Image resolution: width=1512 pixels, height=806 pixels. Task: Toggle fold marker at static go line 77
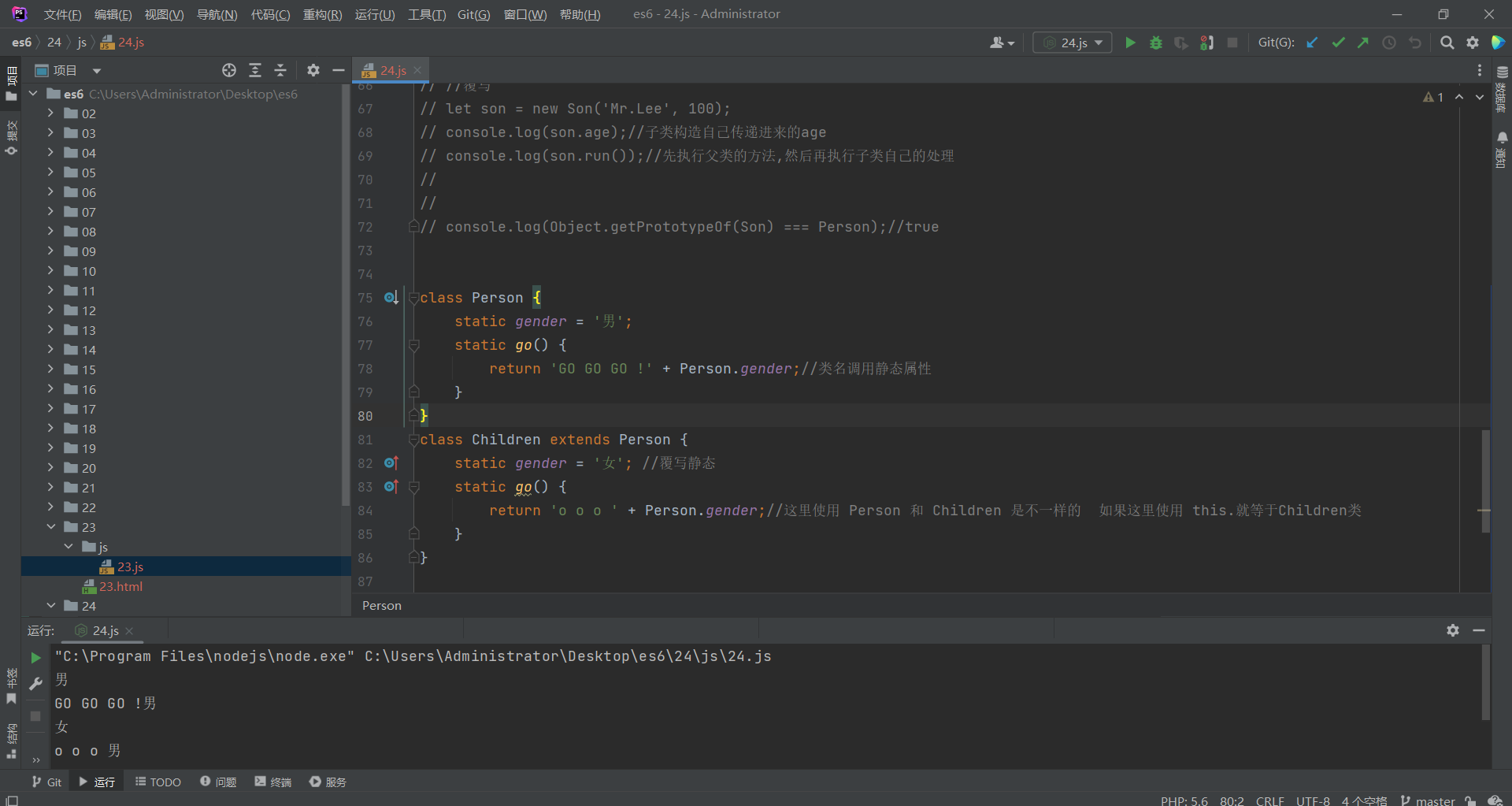(413, 345)
